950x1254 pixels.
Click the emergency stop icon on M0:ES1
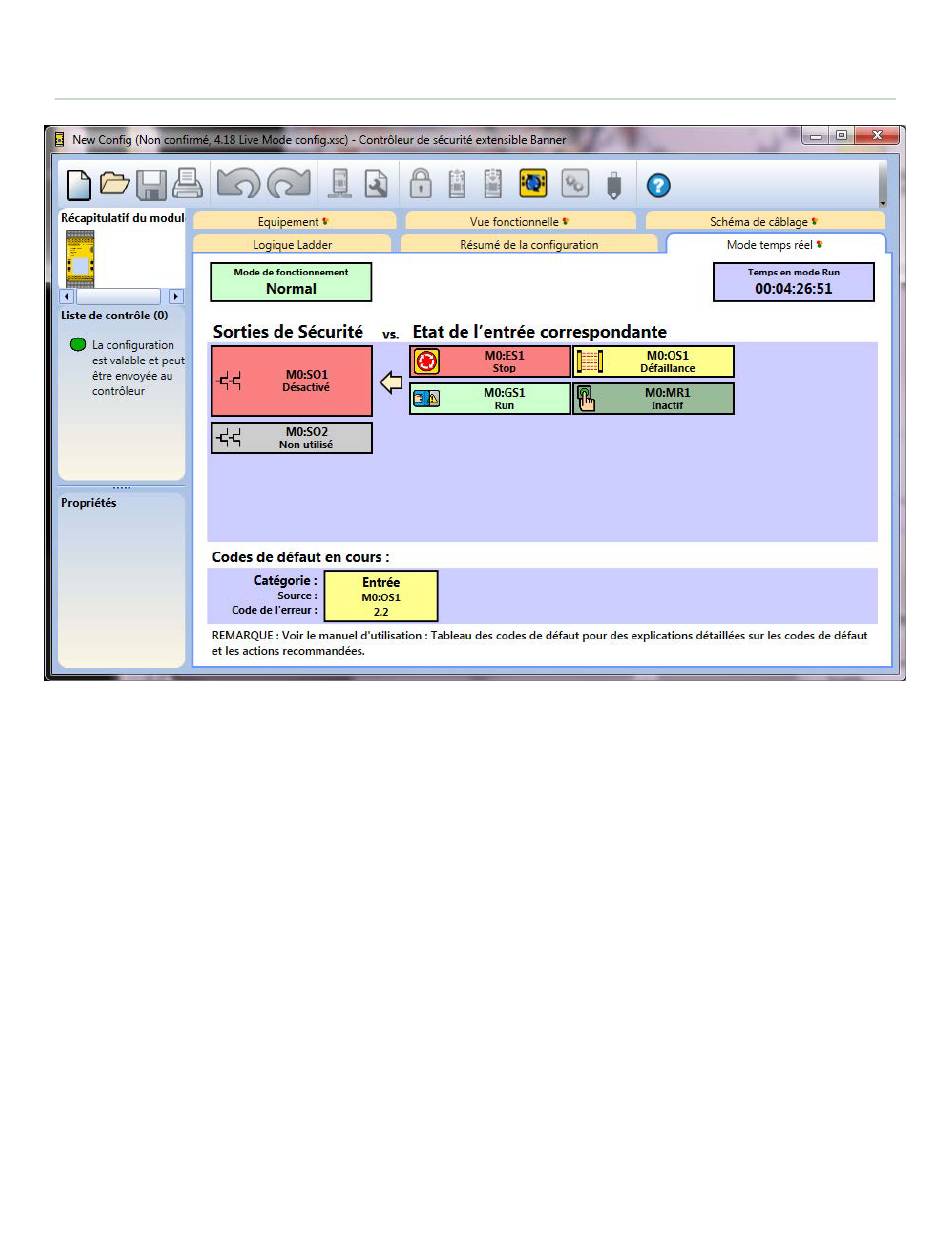click(427, 362)
